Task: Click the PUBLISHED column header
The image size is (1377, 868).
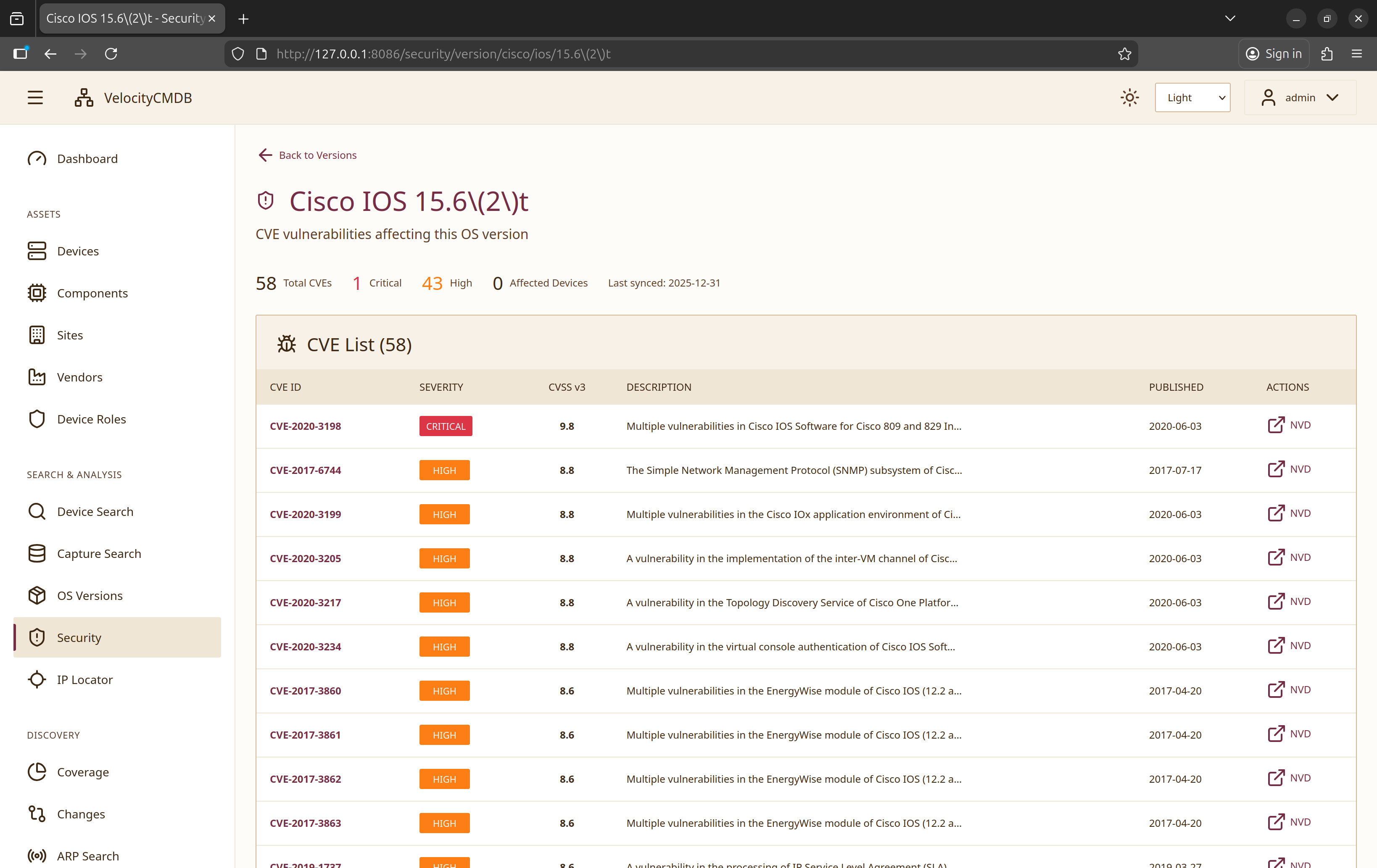Action: [x=1176, y=387]
